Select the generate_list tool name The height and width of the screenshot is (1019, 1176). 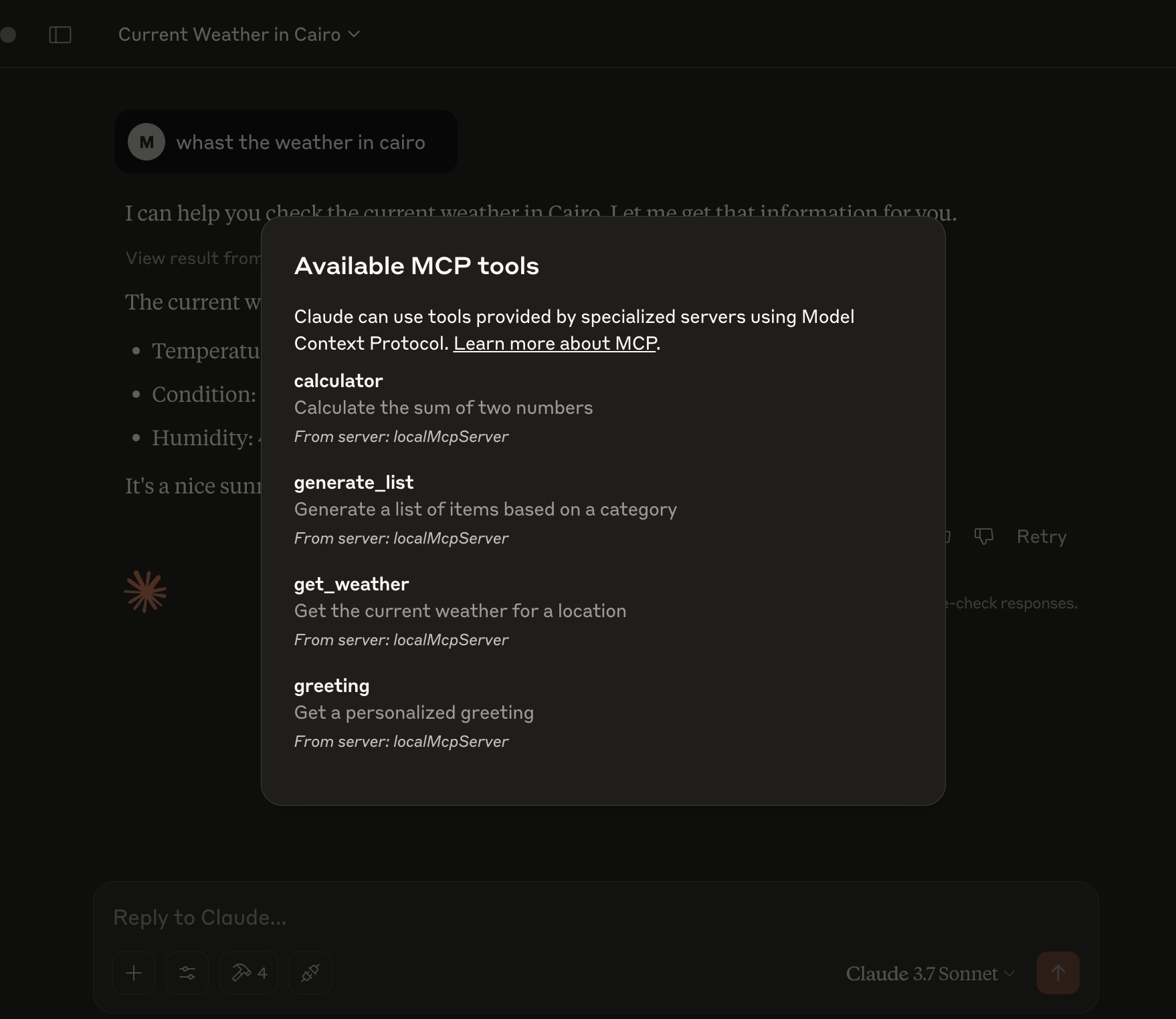[x=354, y=482]
